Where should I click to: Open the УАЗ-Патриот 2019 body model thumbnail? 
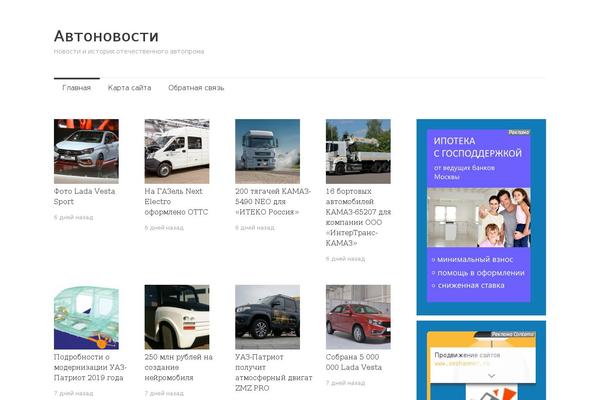86,317
